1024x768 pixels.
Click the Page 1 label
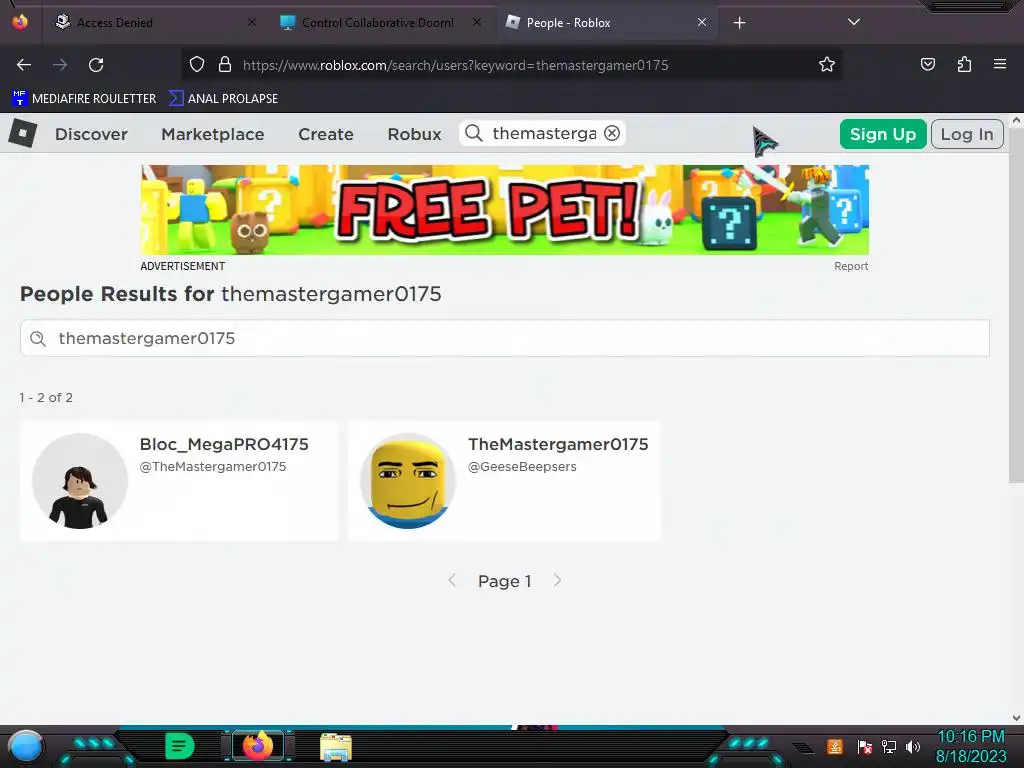[504, 581]
